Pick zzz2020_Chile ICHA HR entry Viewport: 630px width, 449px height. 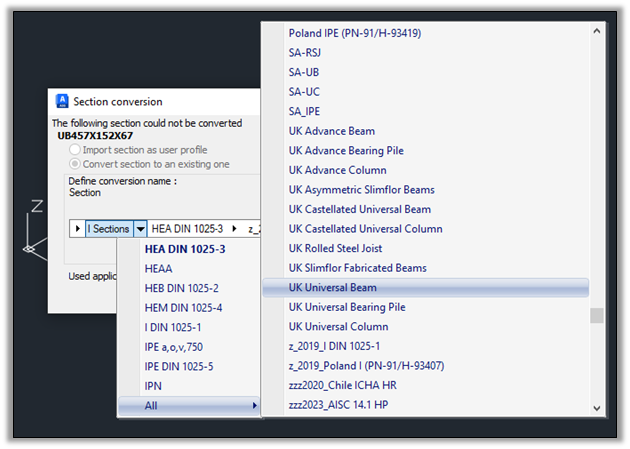tap(425, 386)
